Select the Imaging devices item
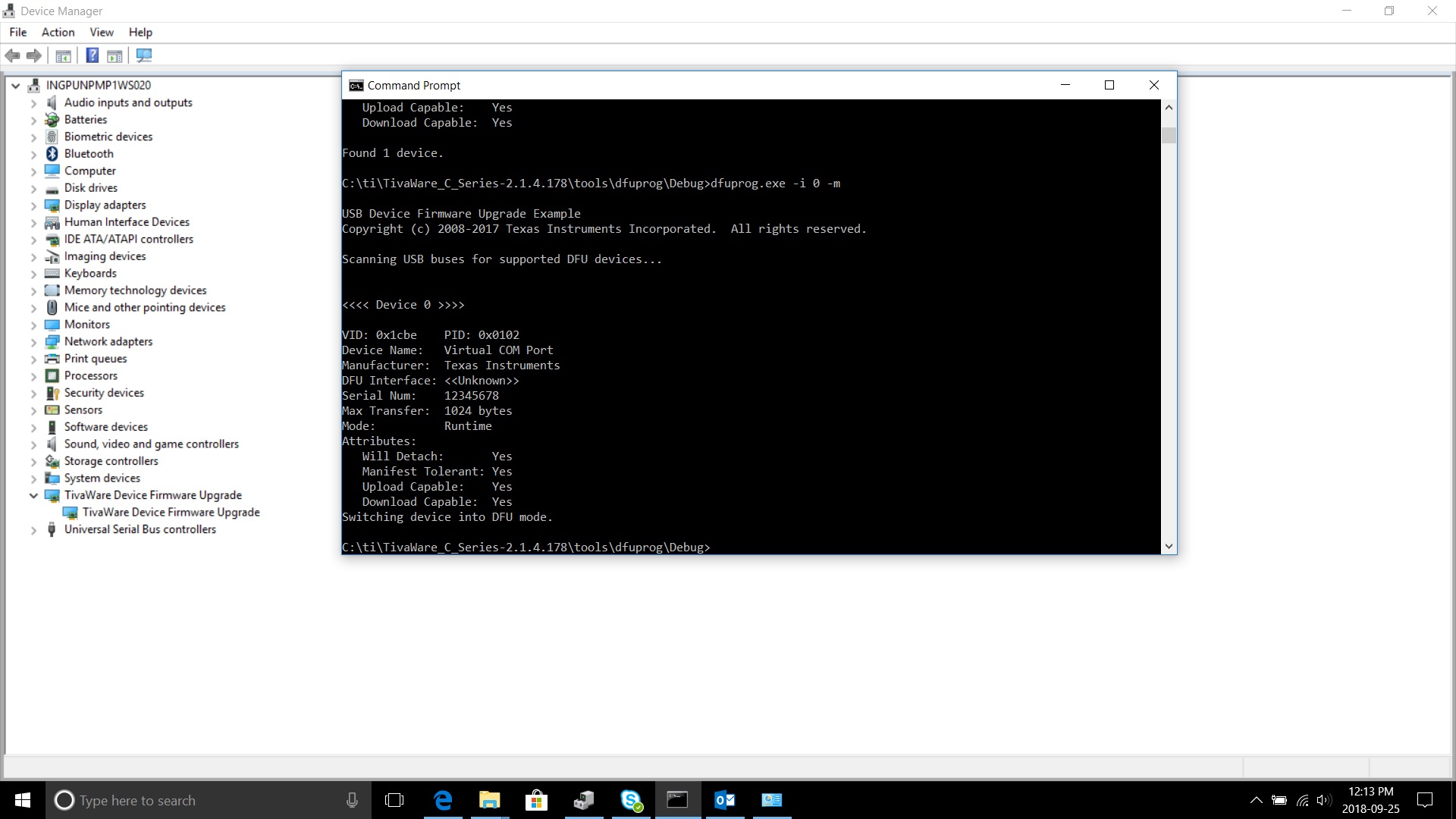 click(105, 256)
